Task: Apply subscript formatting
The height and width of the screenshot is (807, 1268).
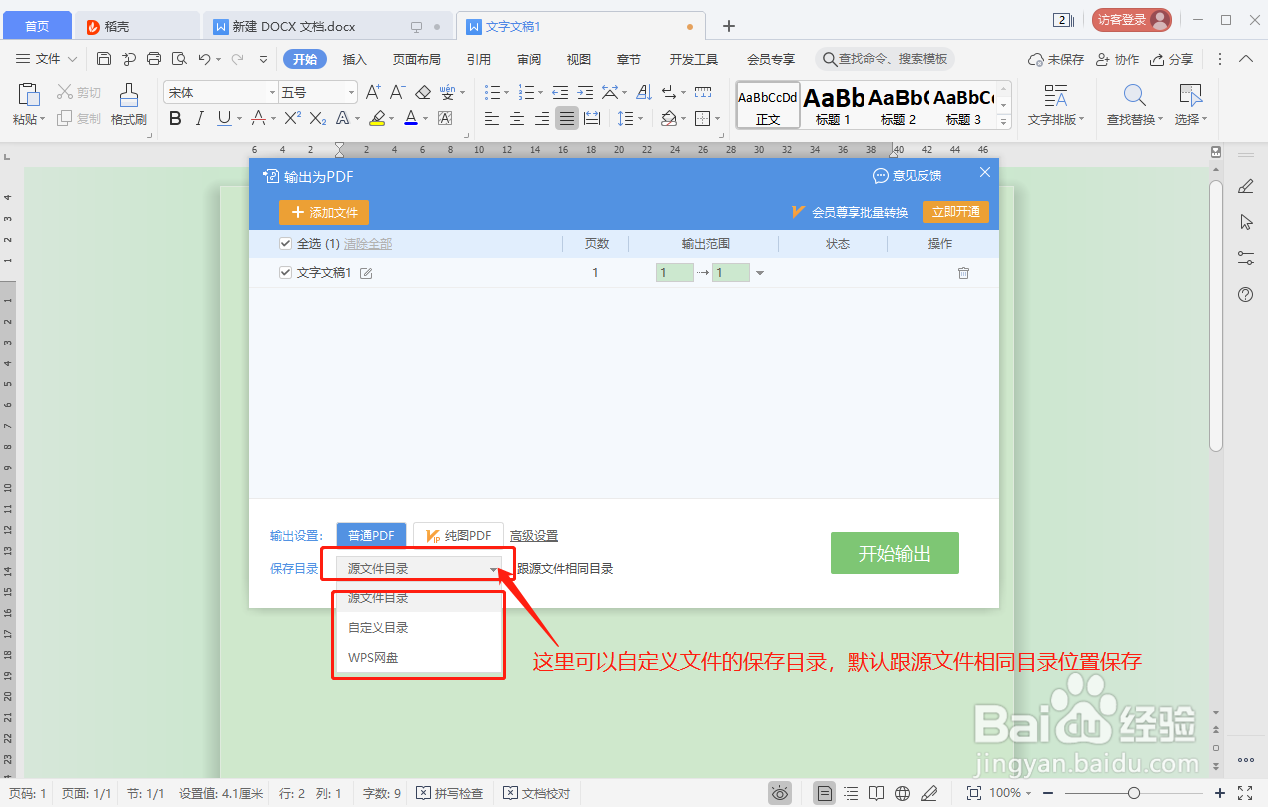Action: 318,119
